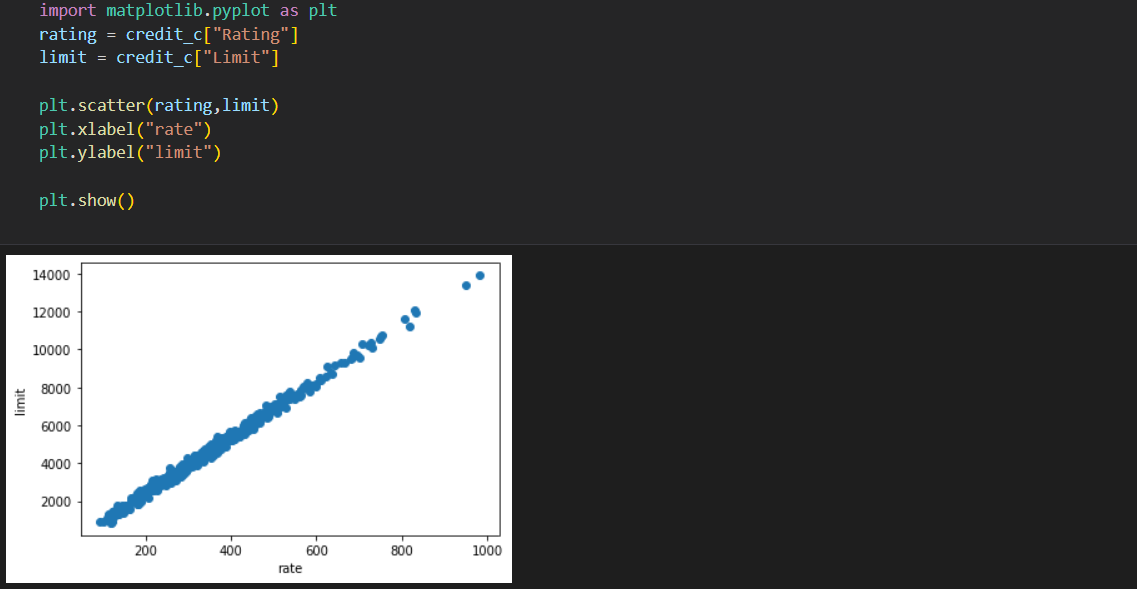Click the 14000 y-axis tick label
The width and height of the screenshot is (1137, 589).
tap(51, 275)
